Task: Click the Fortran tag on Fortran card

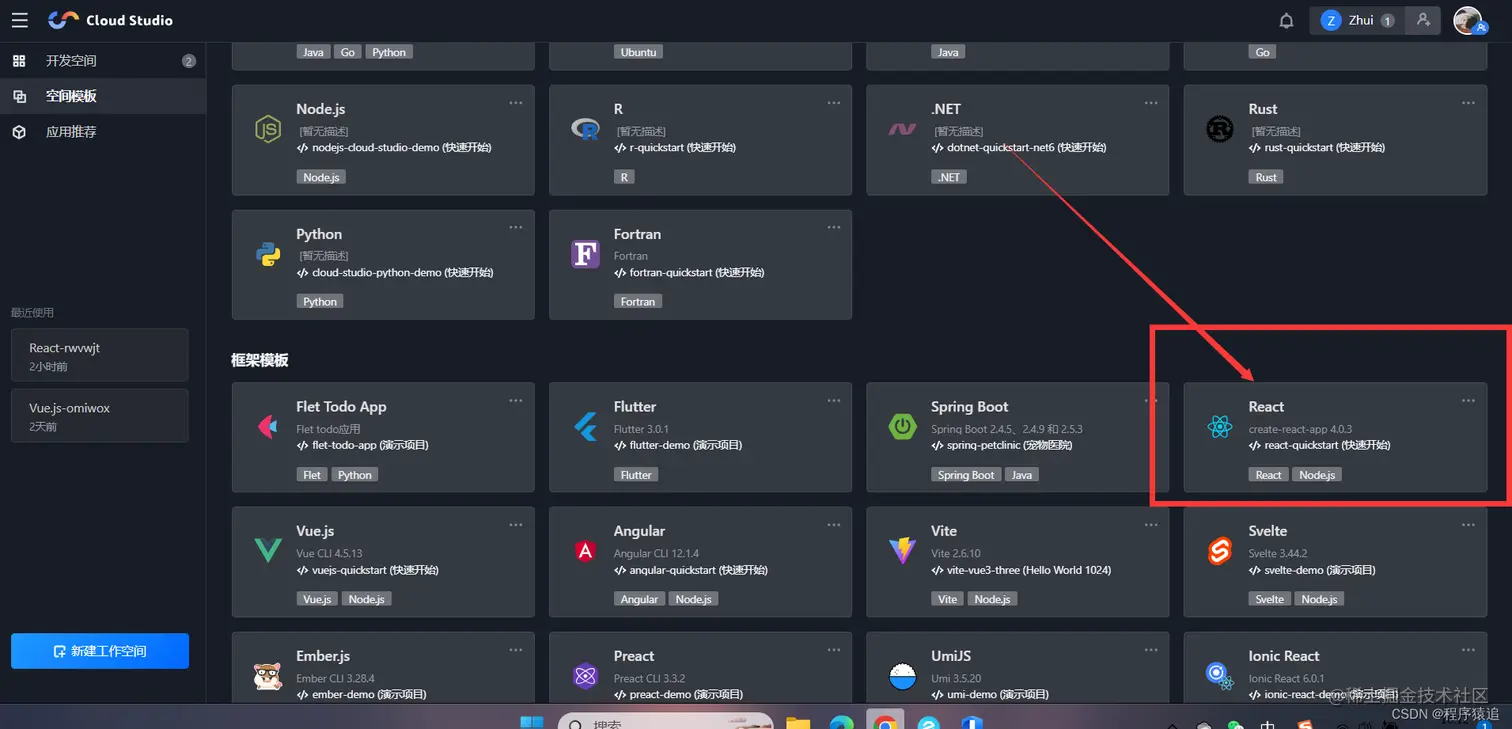Action: [x=637, y=301]
